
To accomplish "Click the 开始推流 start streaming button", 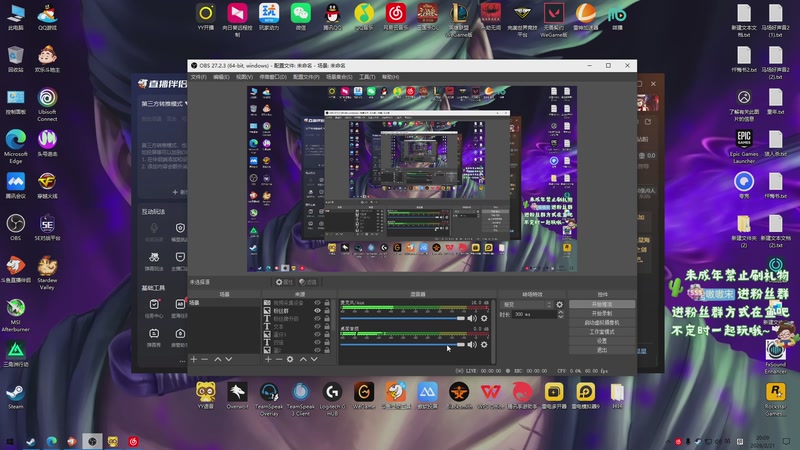I will tap(602, 304).
